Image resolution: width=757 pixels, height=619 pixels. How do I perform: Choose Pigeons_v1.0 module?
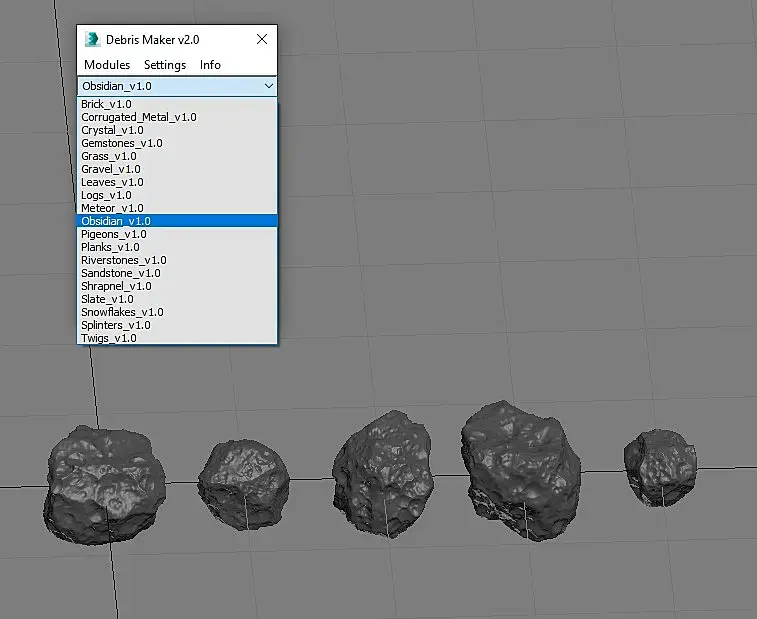[177, 234]
